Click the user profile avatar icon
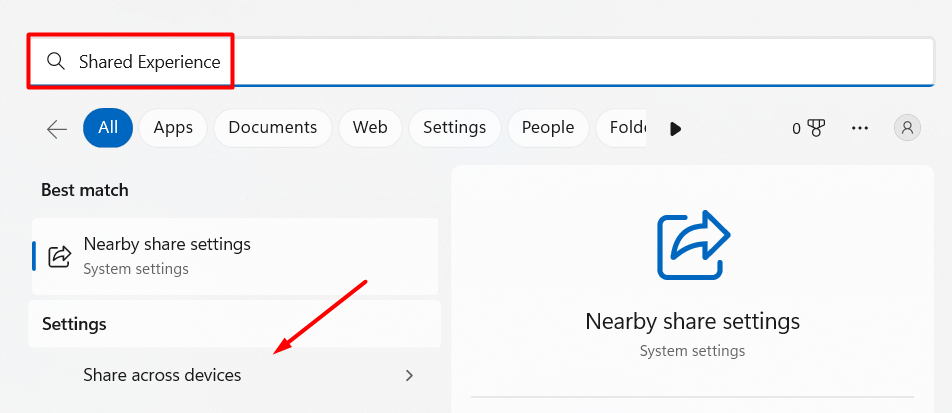This screenshot has height=413, width=952. [907, 128]
